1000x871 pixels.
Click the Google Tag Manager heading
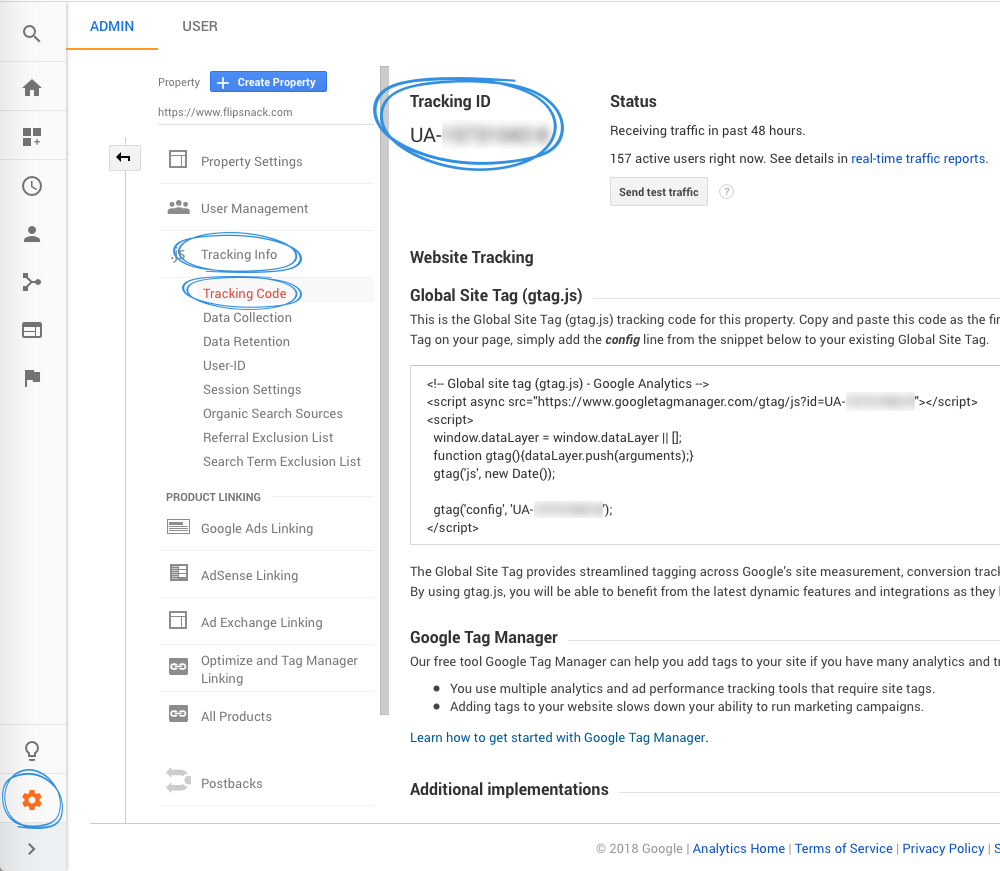point(483,638)
